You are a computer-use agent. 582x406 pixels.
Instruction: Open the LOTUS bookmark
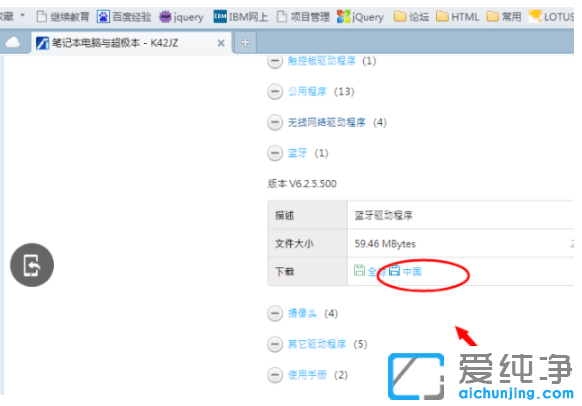point(551,17)
